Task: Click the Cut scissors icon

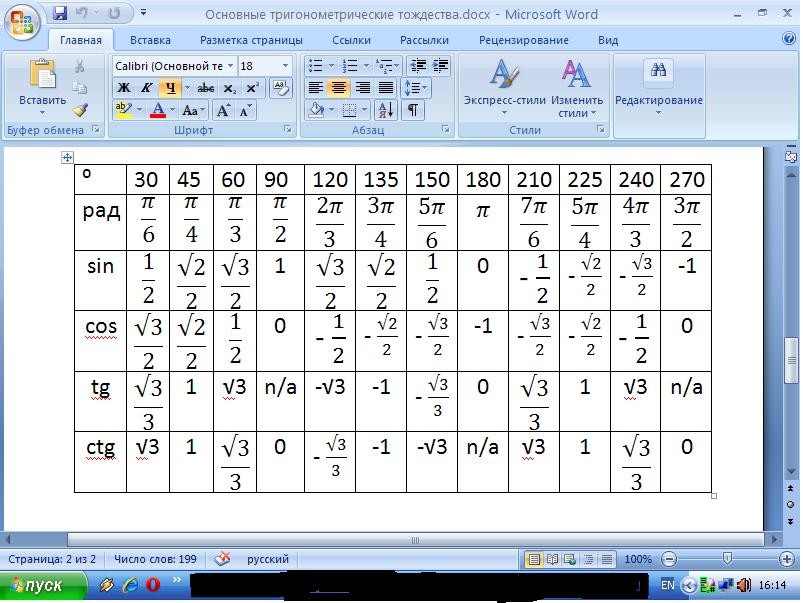Action: pos(80,66)
